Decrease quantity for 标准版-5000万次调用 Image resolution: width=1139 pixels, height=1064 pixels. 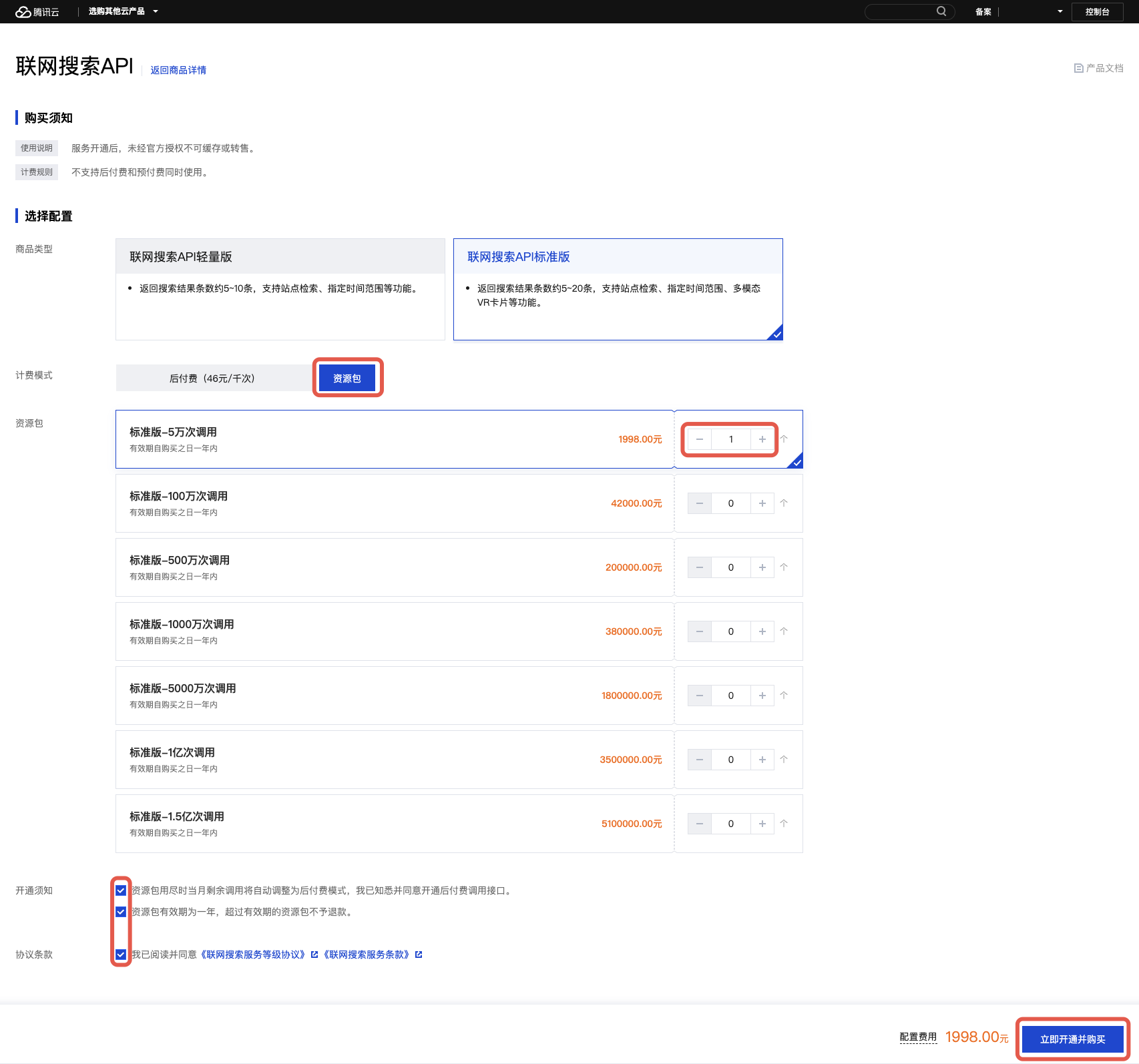[699, 696]
